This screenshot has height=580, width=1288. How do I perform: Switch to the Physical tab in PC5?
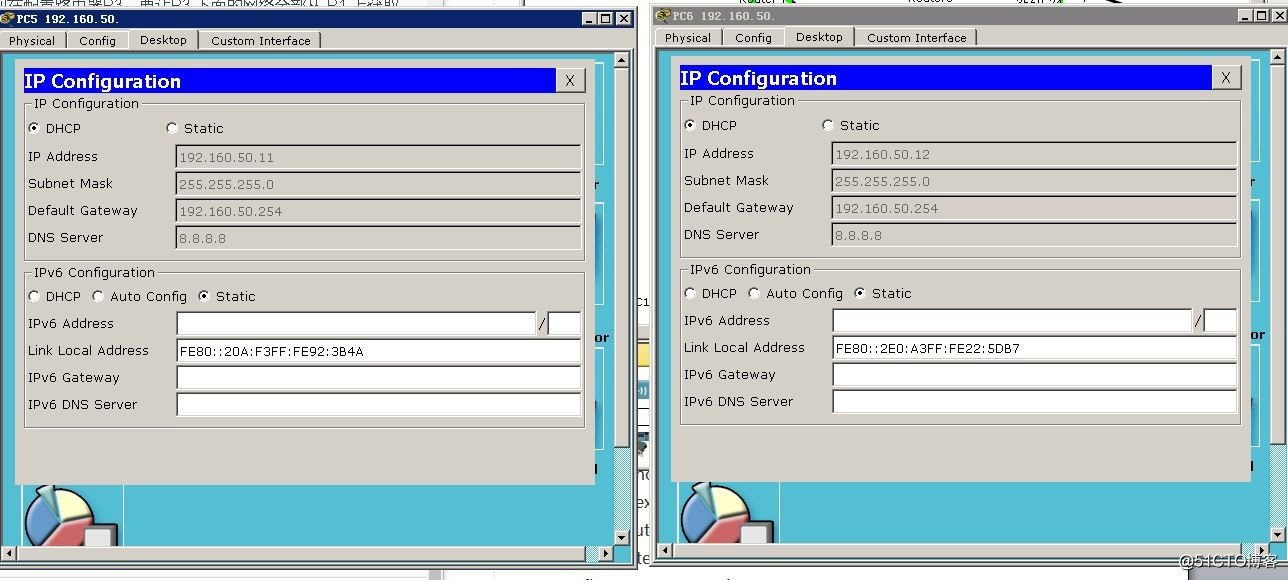32,40
